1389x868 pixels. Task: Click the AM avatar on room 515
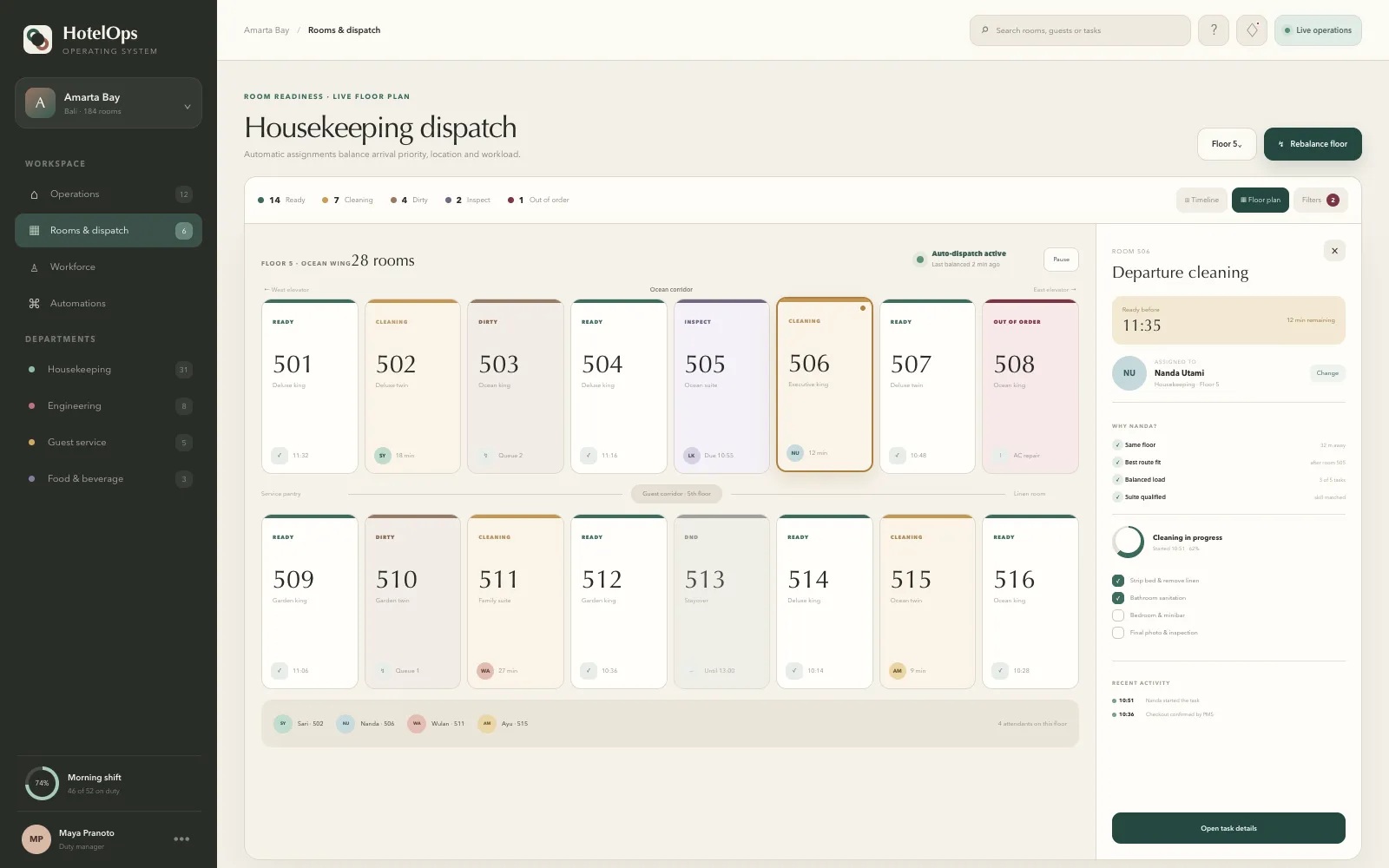[897, 670]
